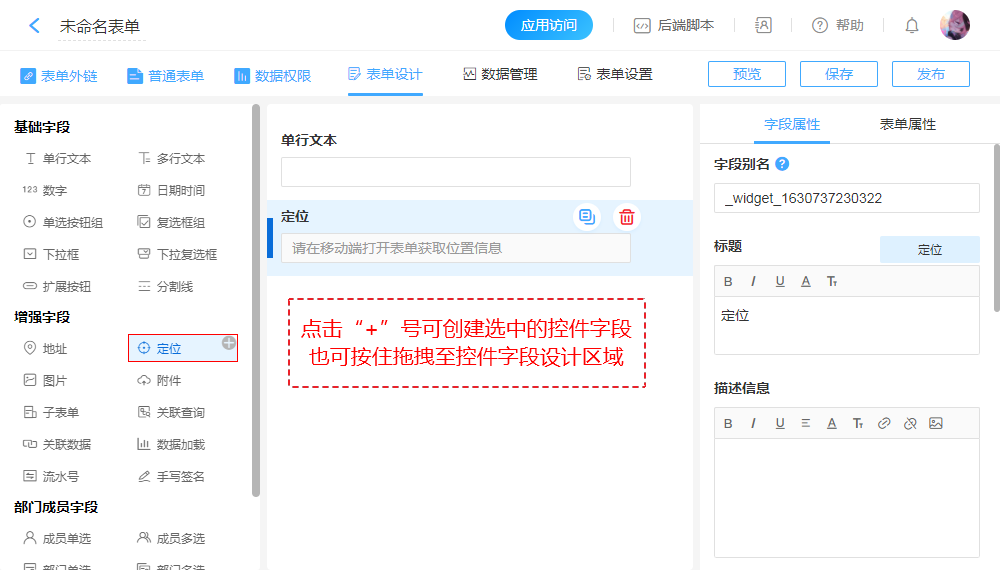1000x570 pixels.
Task: Toggle bold in the 标题 editor toolbar
Action: (x=729, y=281)
